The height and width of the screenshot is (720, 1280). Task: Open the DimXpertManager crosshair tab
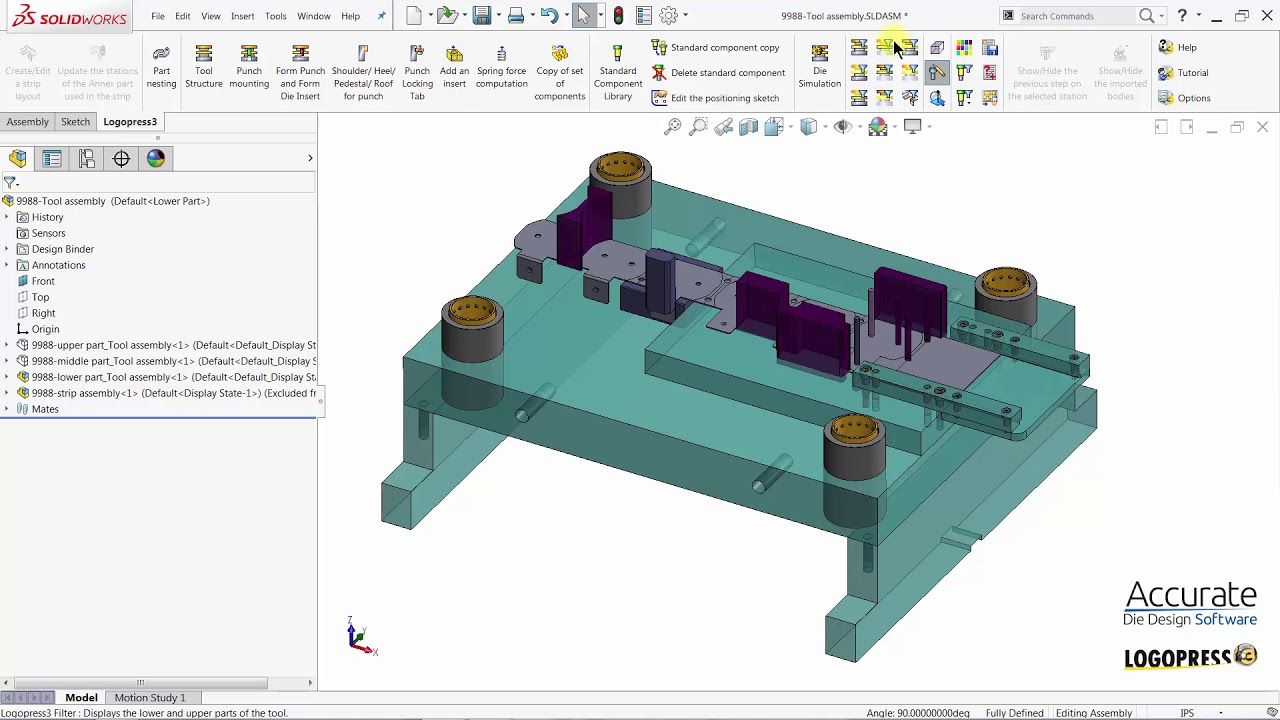point(121,158)
